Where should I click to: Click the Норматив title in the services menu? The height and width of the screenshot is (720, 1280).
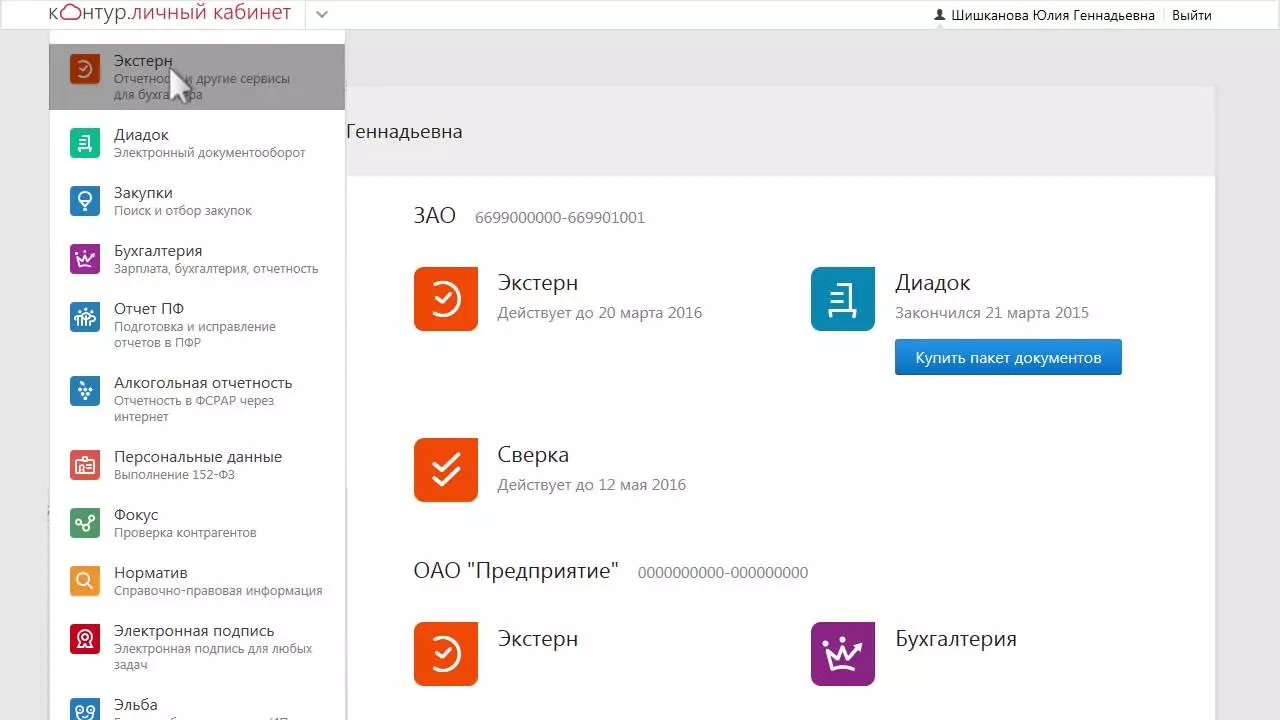click(151, 573)
